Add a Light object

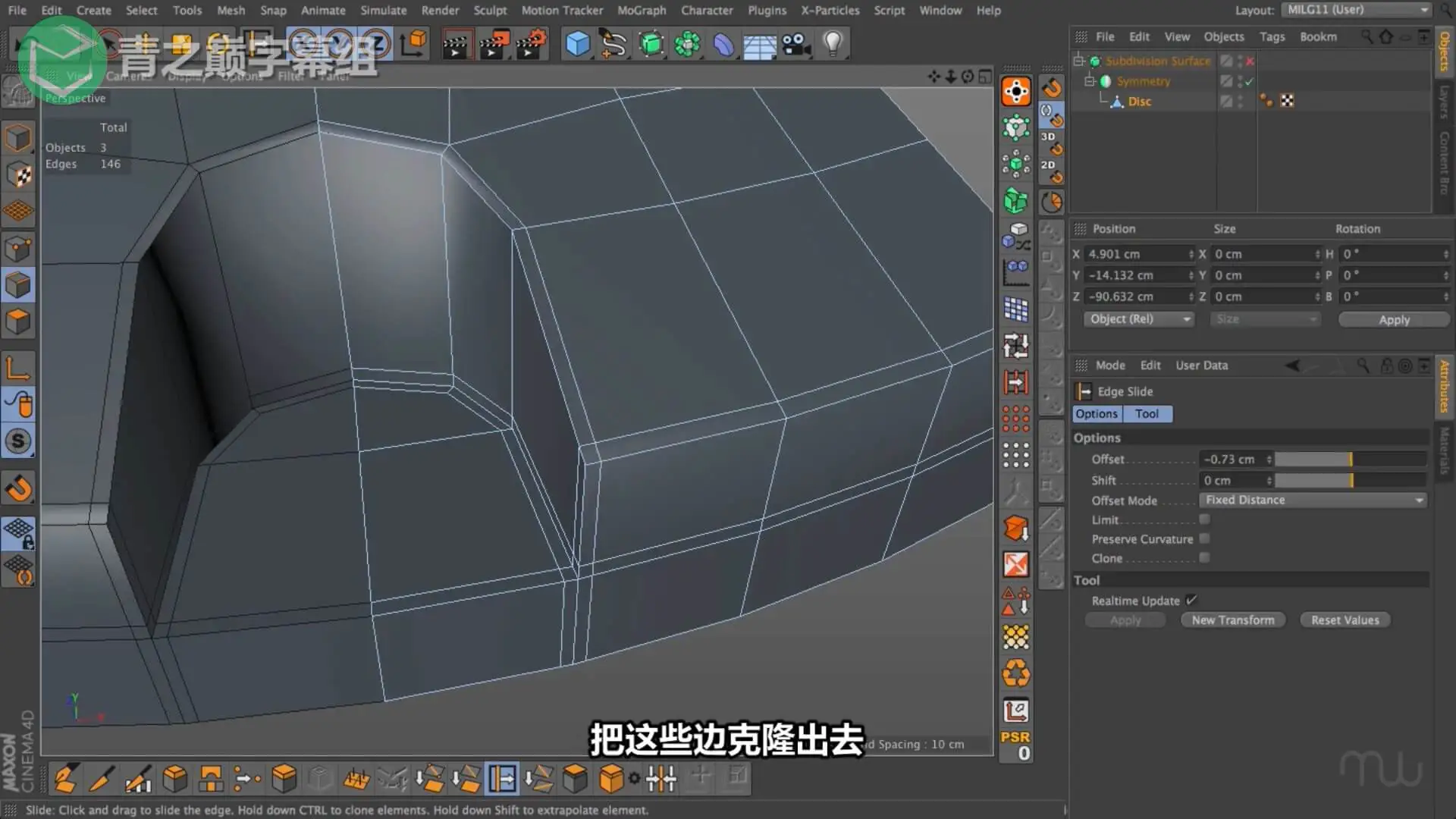833,44
